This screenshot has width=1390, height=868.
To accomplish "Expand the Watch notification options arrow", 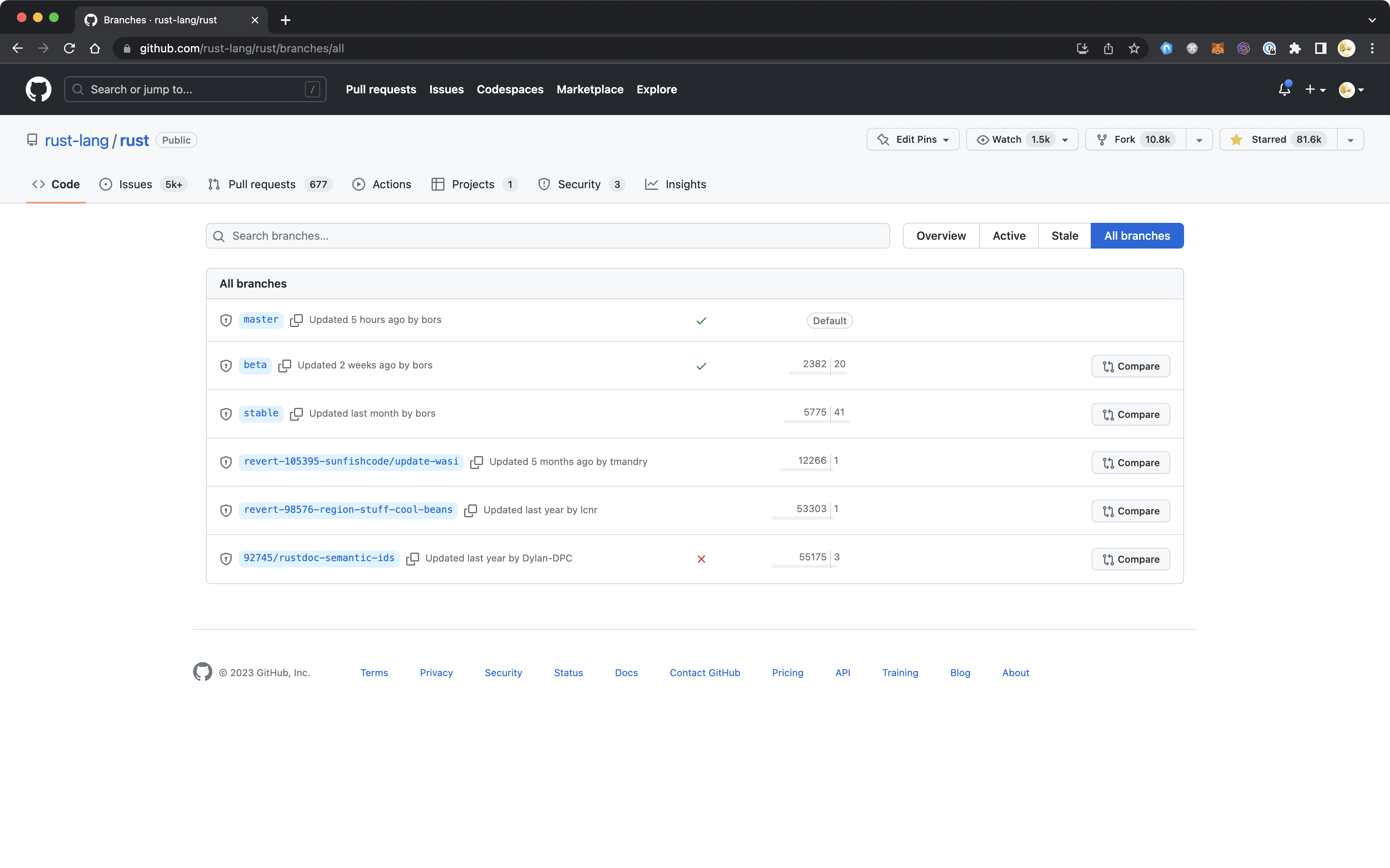I will point(1065,140).
